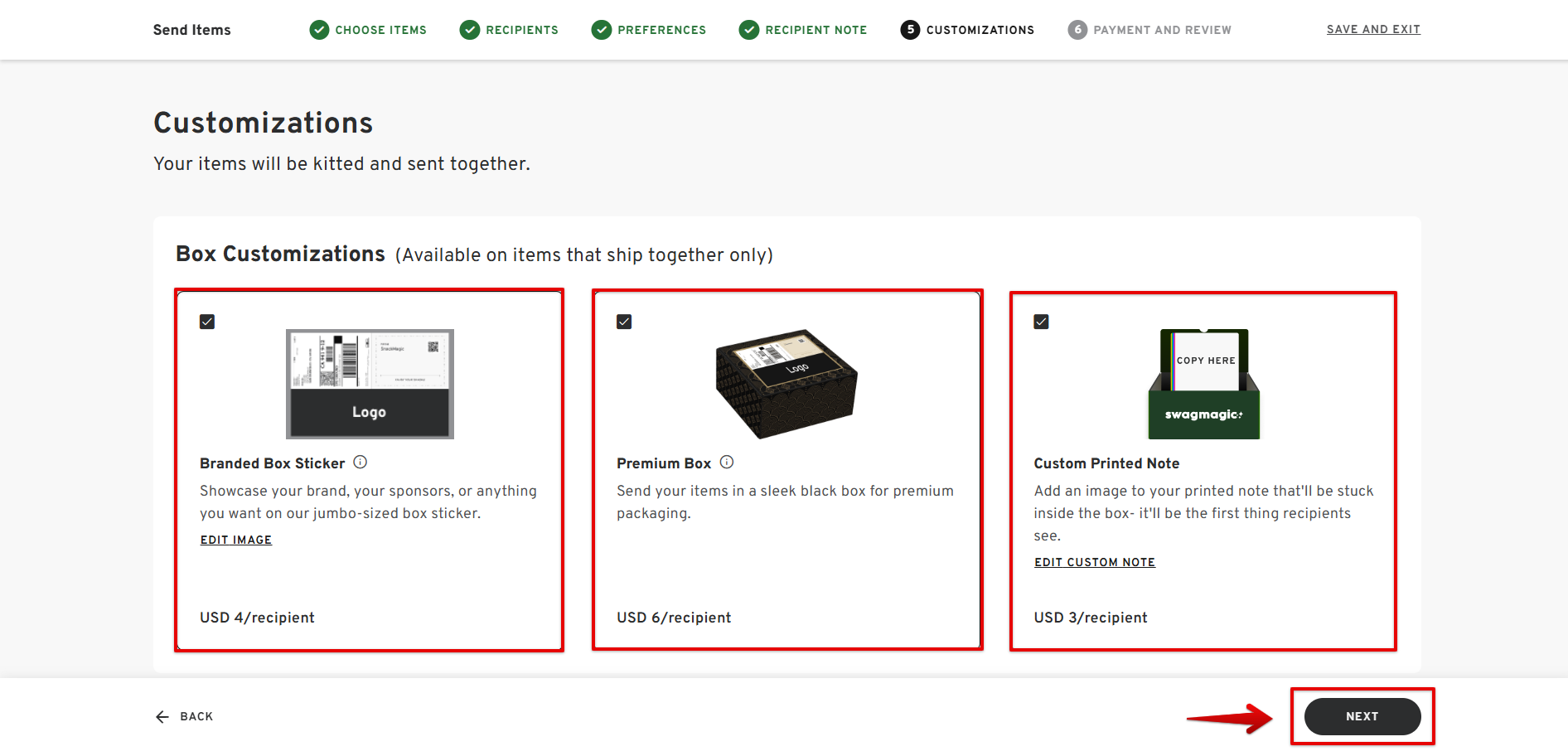The width and height of the screenshot is (1568, 756).
Task: Click the Choose Items green checkmark icon
Action: 319,30
